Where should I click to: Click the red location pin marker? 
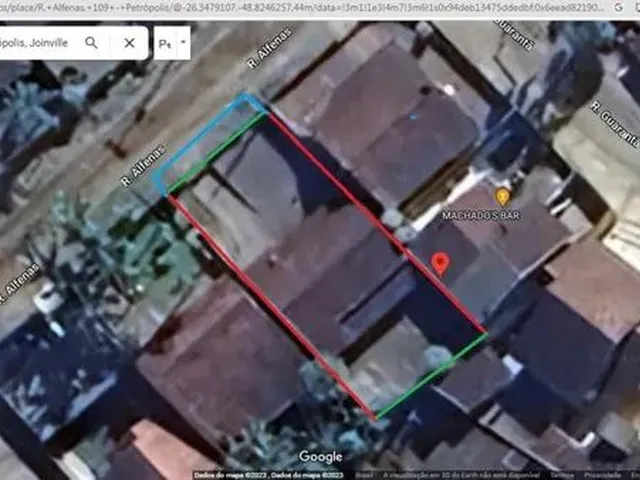(440, 264)
